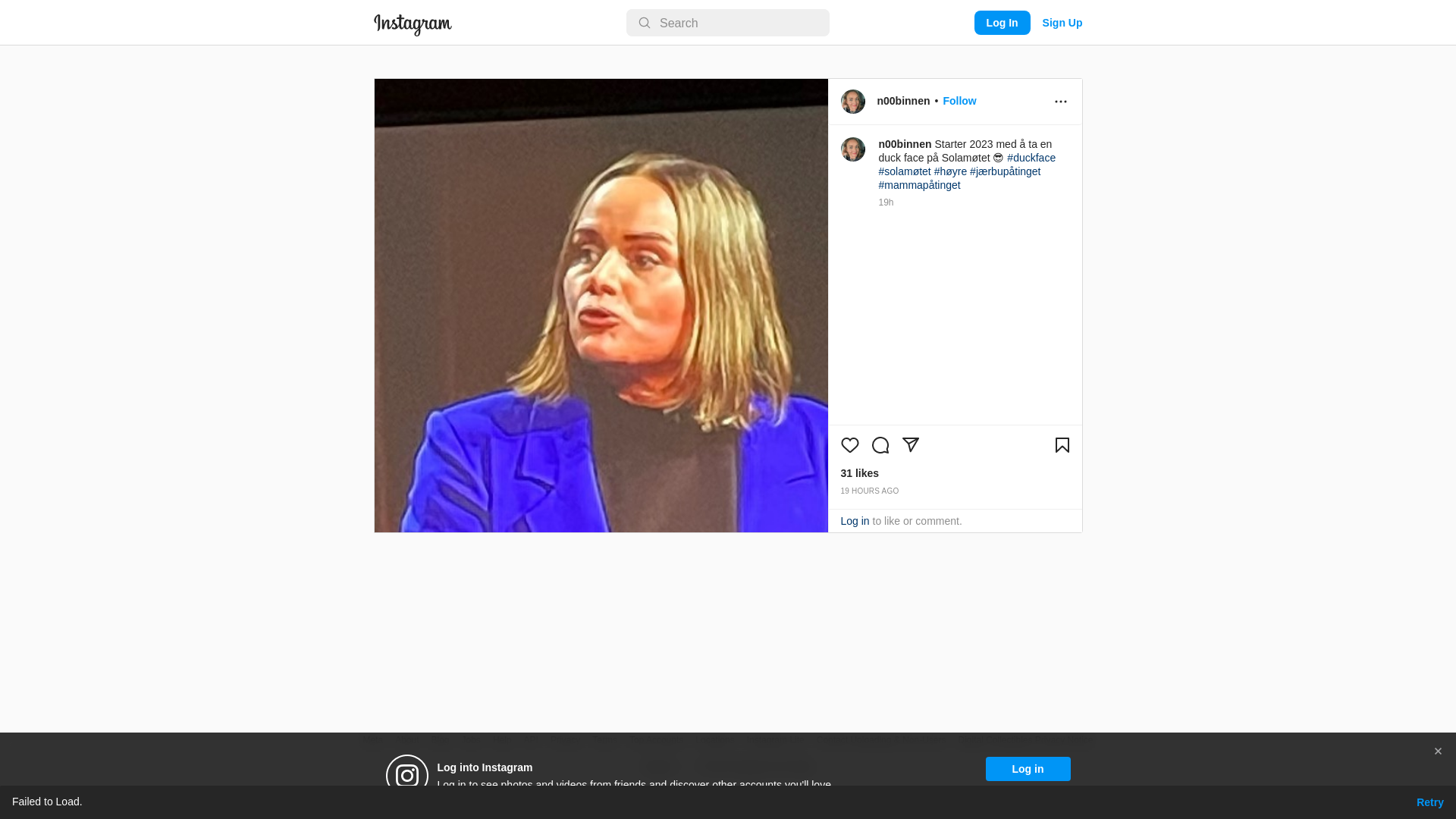
Task: Open the comment bubble icon
Action: click(x=880, y=445)
